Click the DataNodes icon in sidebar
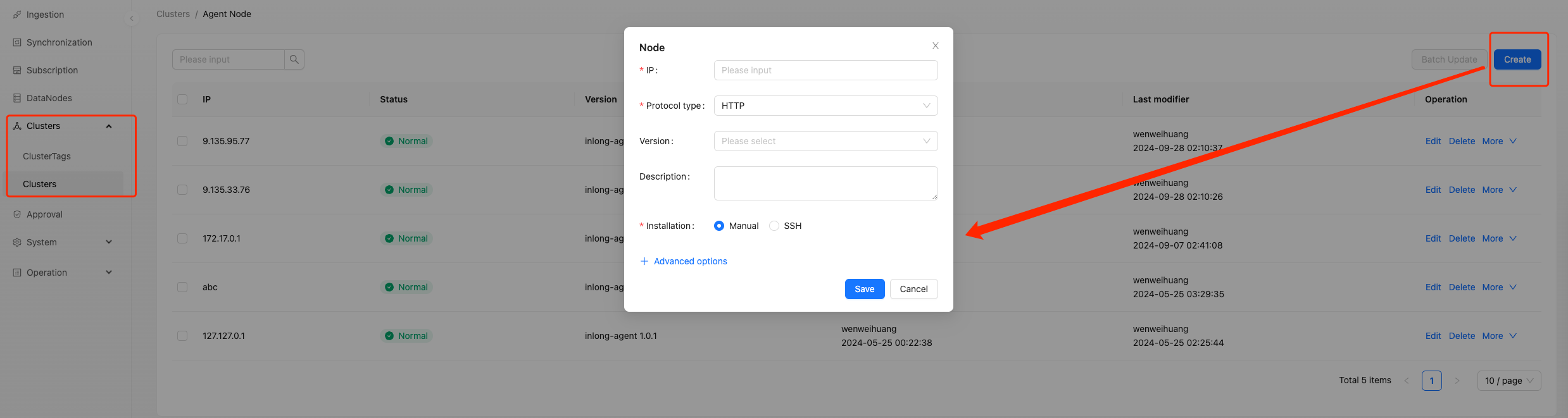This screenshot has width=1568, height=418. tap(17, 98)
